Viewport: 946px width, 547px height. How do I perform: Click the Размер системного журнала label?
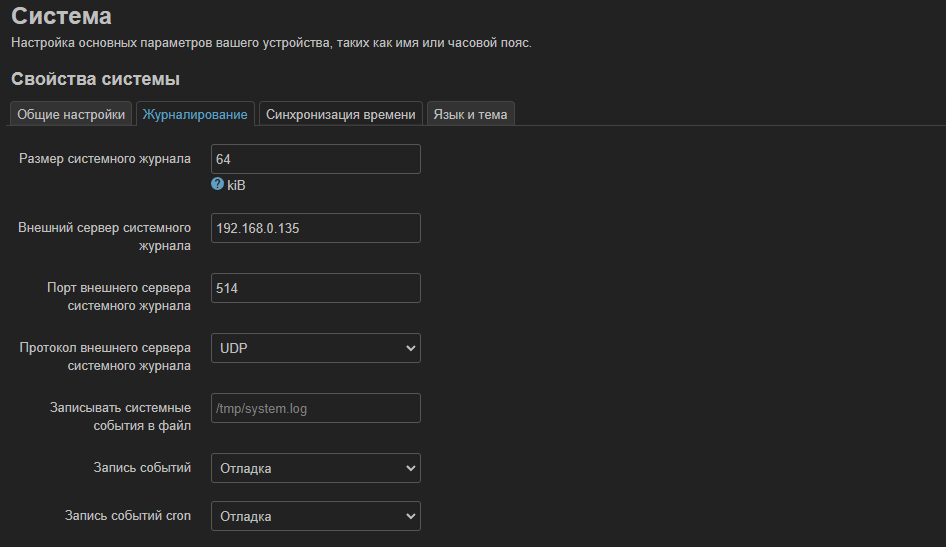tap(105, 159)
